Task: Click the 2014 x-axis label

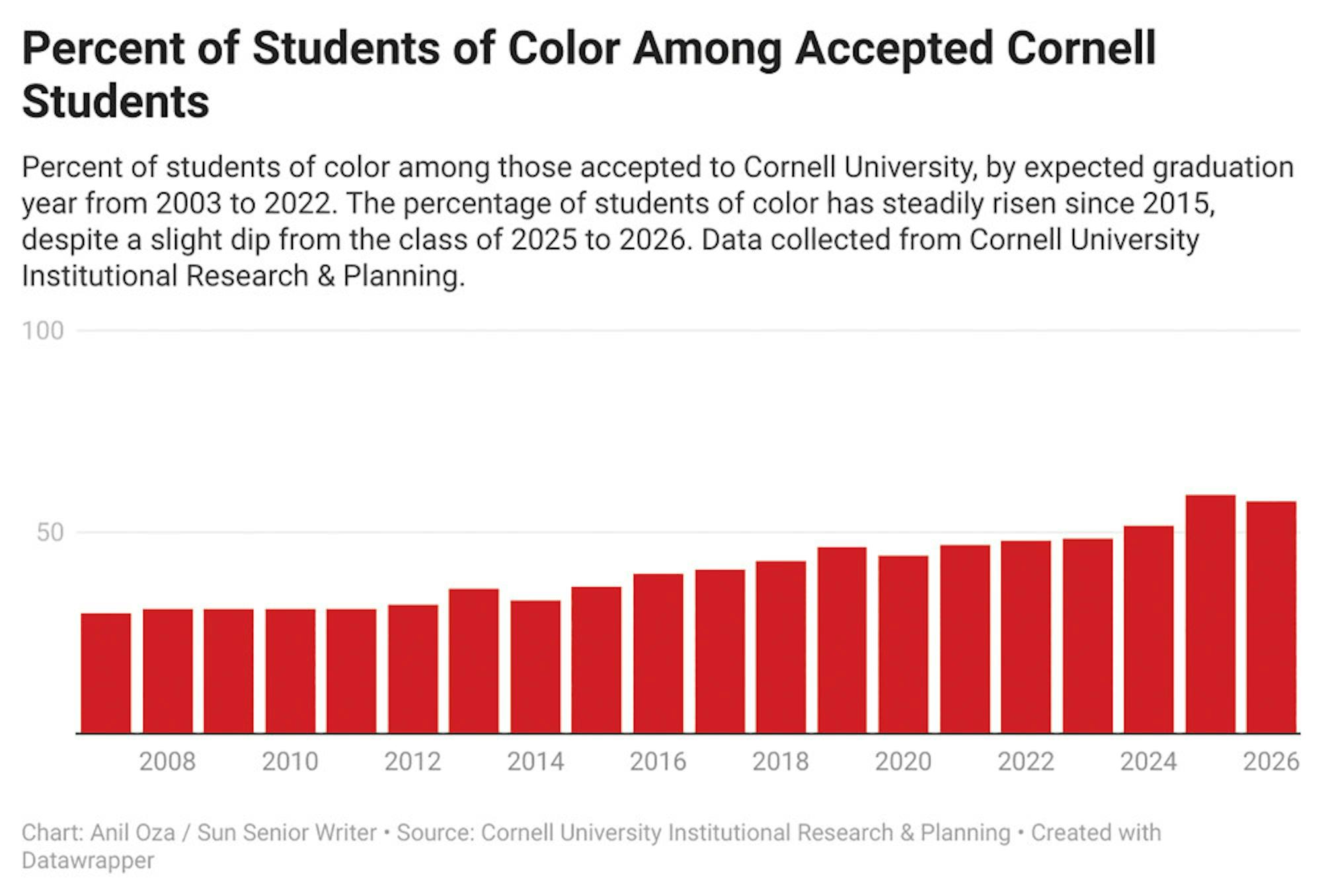Action: 535,762
